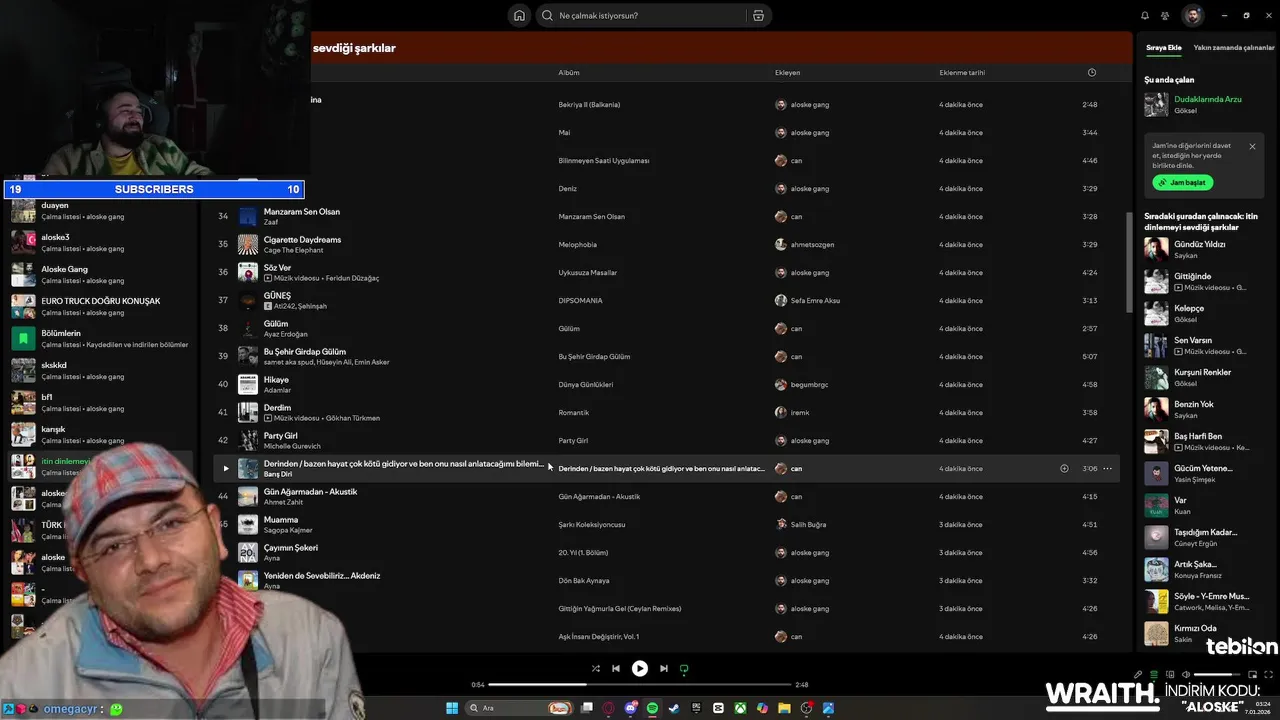The image size is (1280, 720).
Task: Select Kırmızı Oda in the queue
Action: [x=1195, y=628]
